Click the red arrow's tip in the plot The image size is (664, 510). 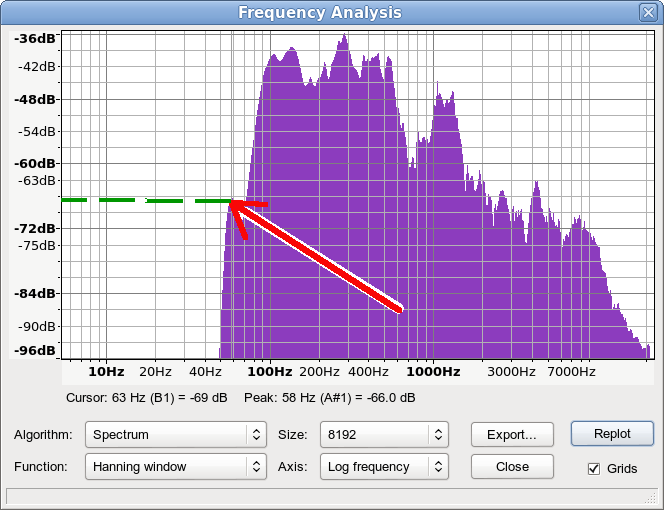[x=233, y=204]
